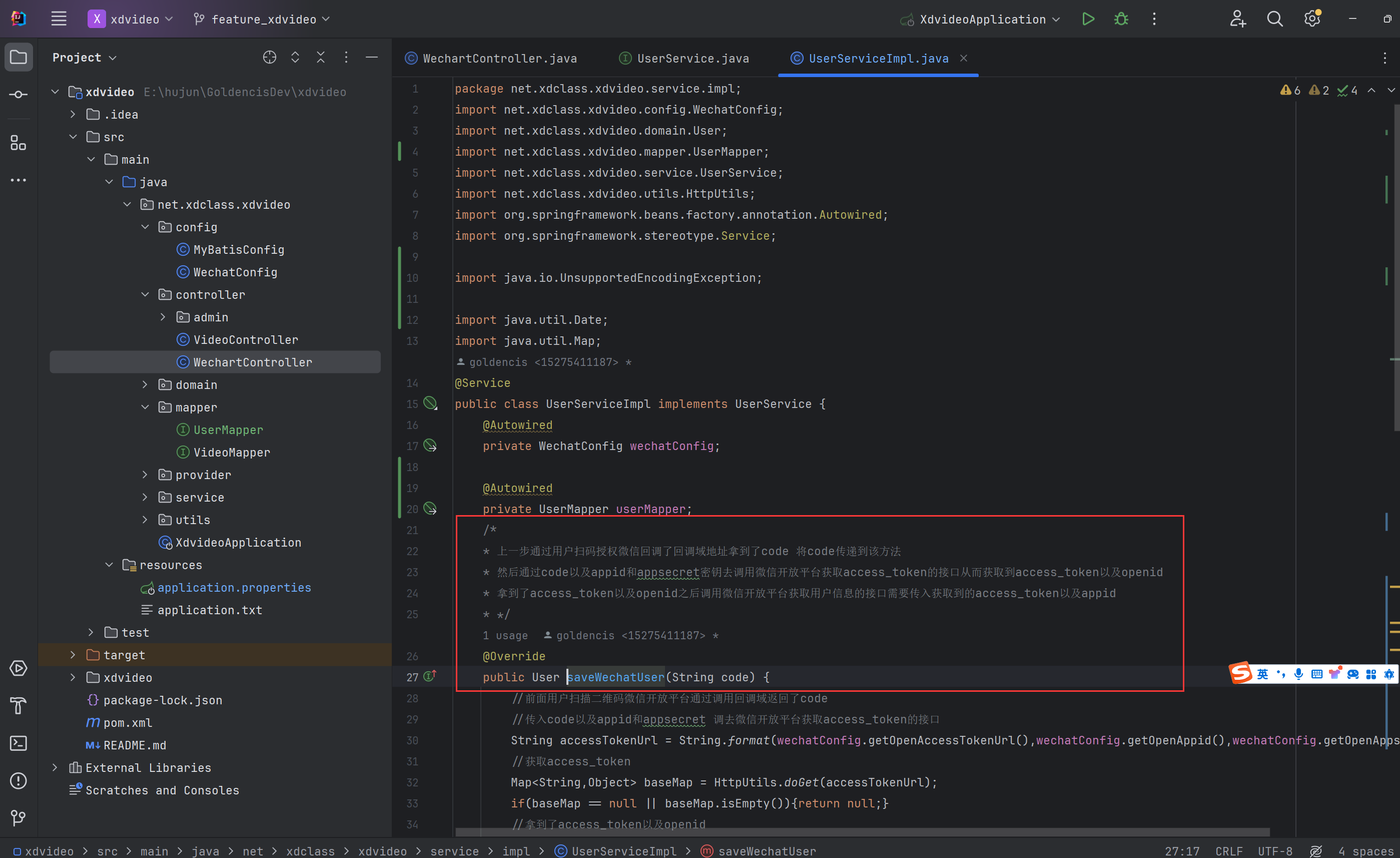Run XdvideoApplication with the green play icon
Viewport: 1400px width, 858px height.
coord(1087,19)
